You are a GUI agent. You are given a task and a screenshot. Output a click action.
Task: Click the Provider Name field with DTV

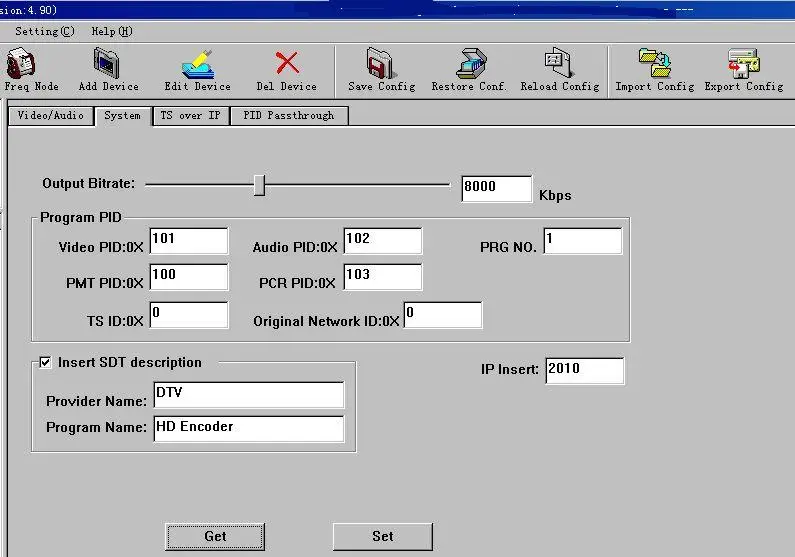pos(248,395)
